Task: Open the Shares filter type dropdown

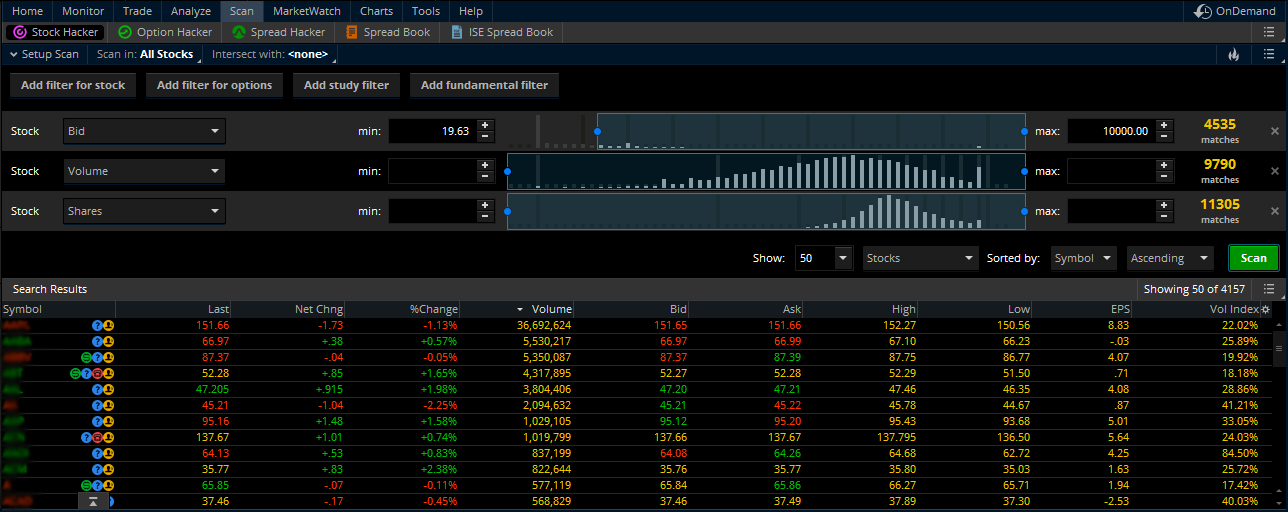Action: click(x=144, y=211)
